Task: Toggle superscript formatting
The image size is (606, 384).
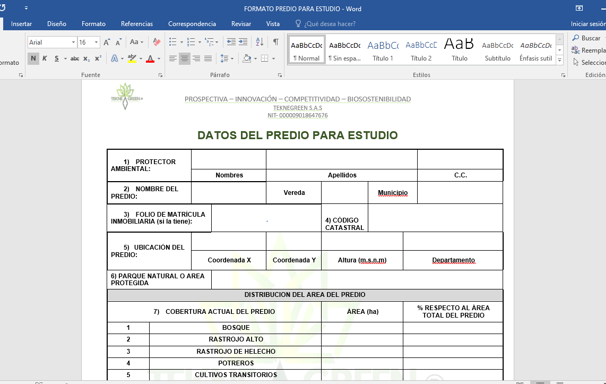Action: point(98,59)
